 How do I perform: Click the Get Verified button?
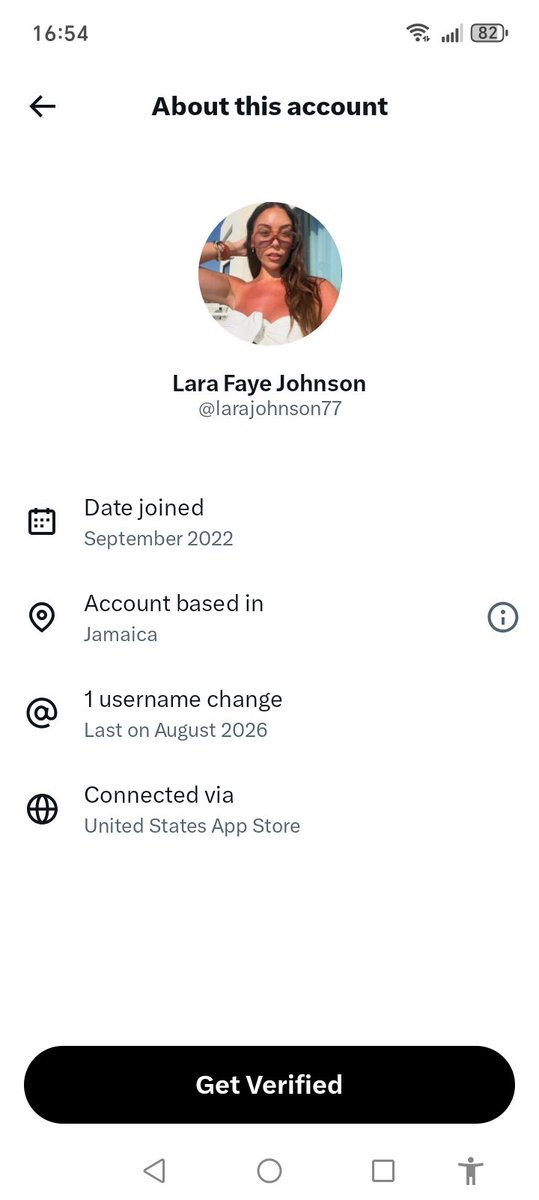[x=269, y=1085]
